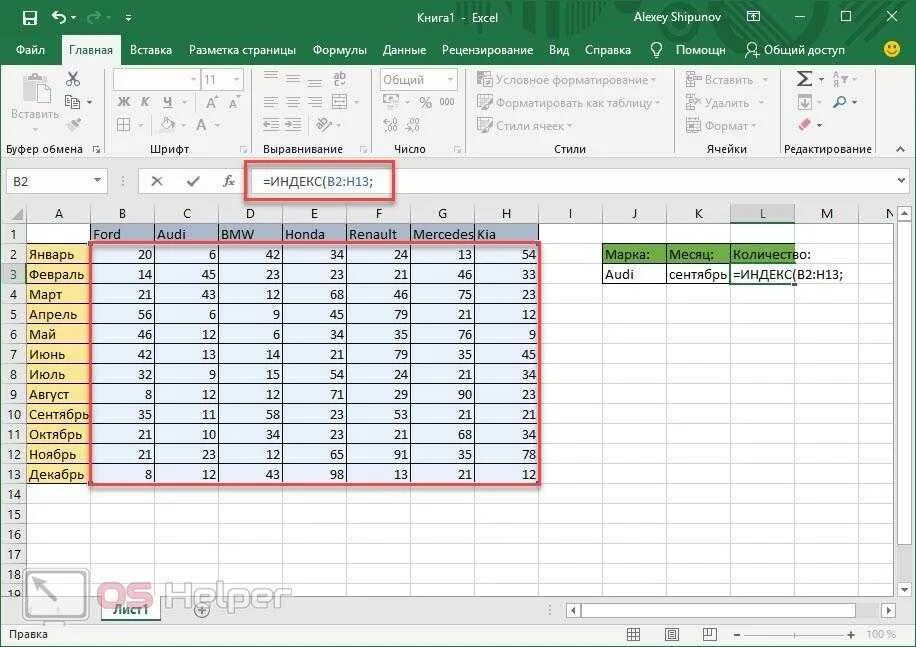Click the Wrap Text icon

[339, 79]
